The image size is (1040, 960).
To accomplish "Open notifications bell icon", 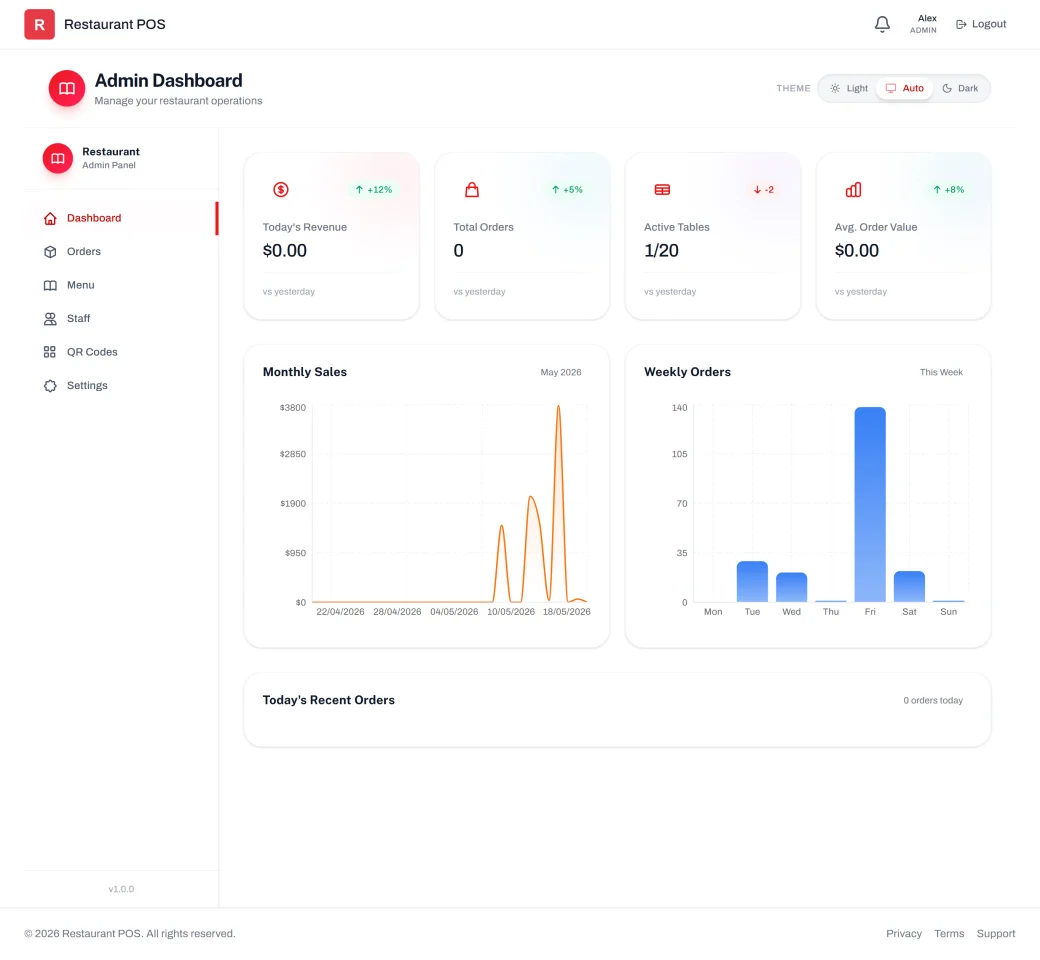I will coord(882,25).
